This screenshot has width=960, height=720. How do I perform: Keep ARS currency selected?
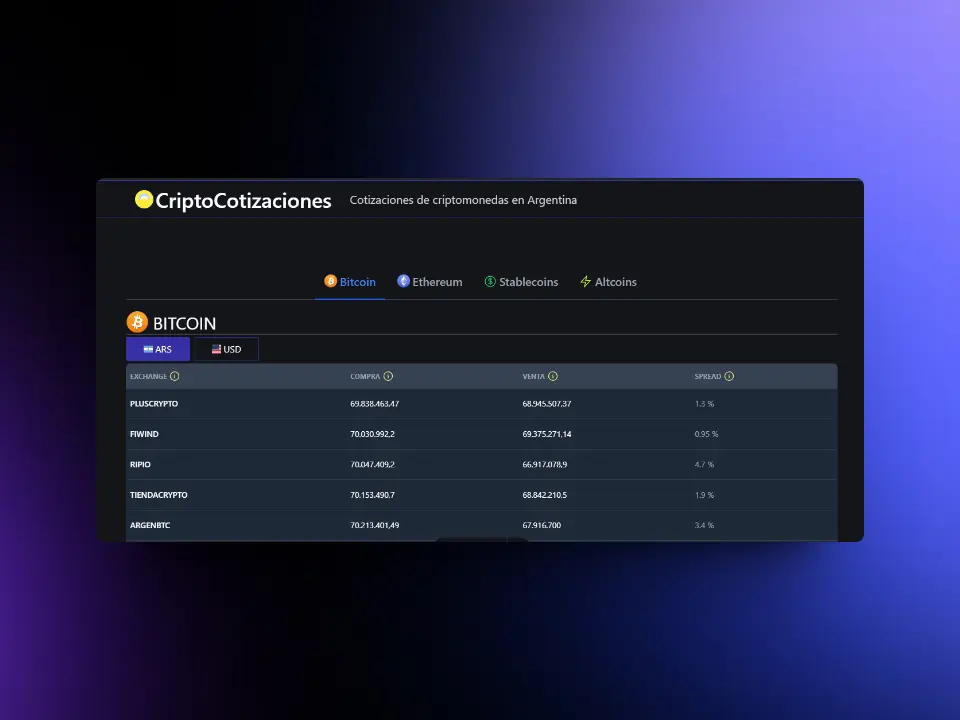point(157,349)
